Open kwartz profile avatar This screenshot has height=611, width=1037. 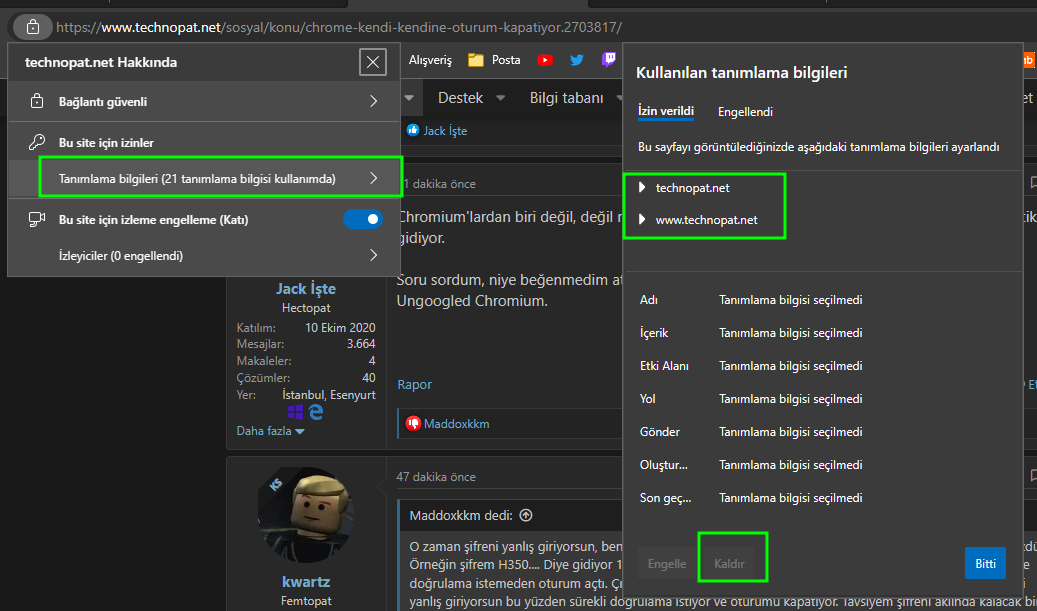click(x=306, y=516)
